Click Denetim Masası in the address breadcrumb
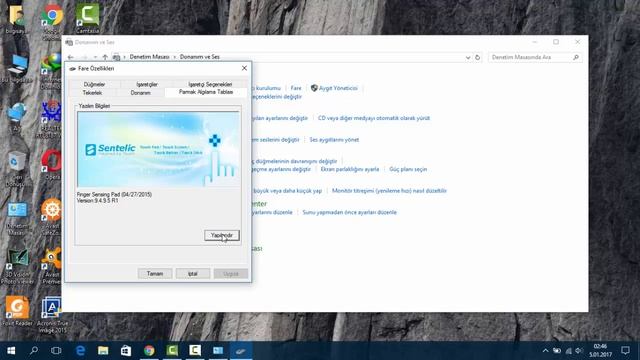This screenshot has height=360, width=640. click(x=149, y=57)
